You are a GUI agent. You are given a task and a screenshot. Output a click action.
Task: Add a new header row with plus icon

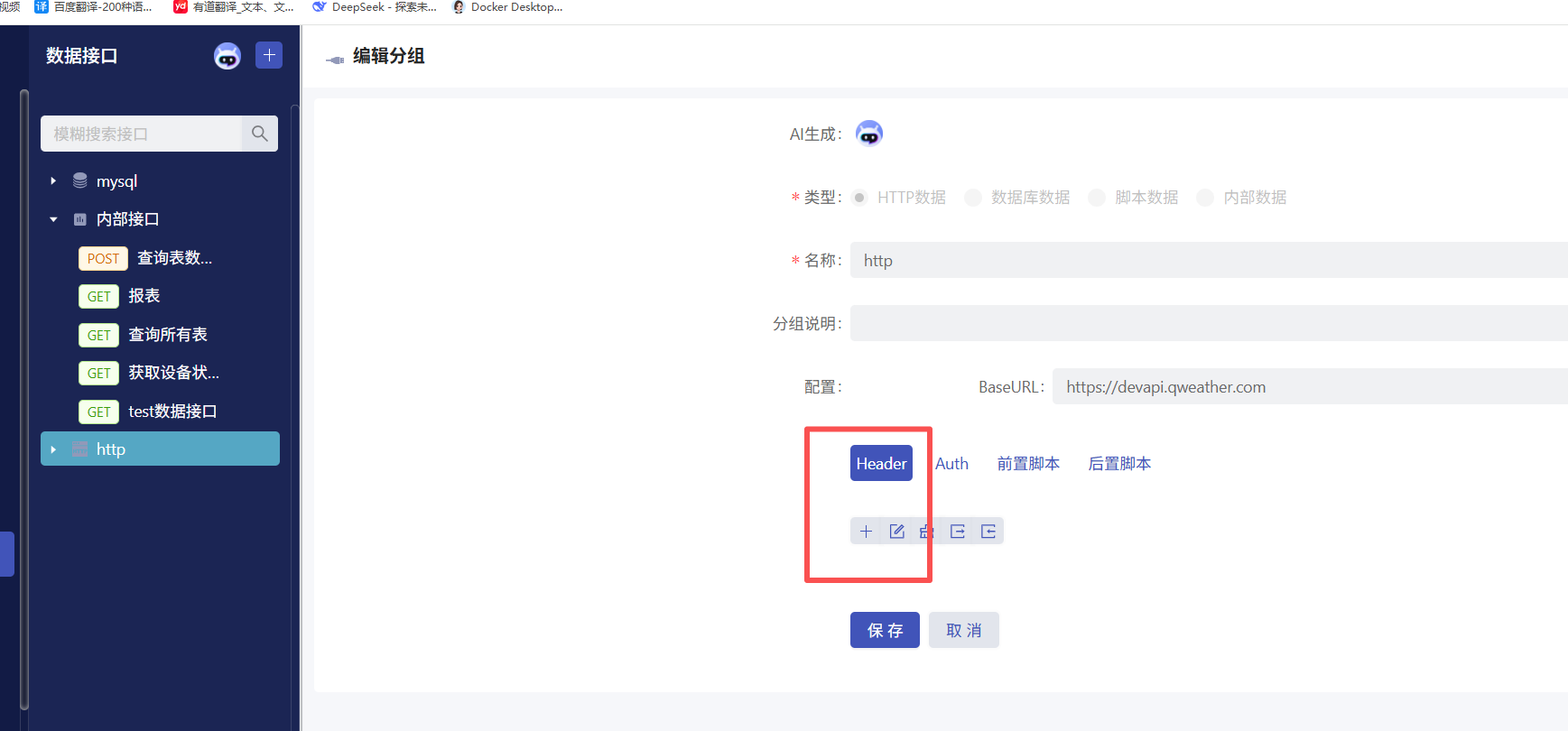tap(866, 532)
